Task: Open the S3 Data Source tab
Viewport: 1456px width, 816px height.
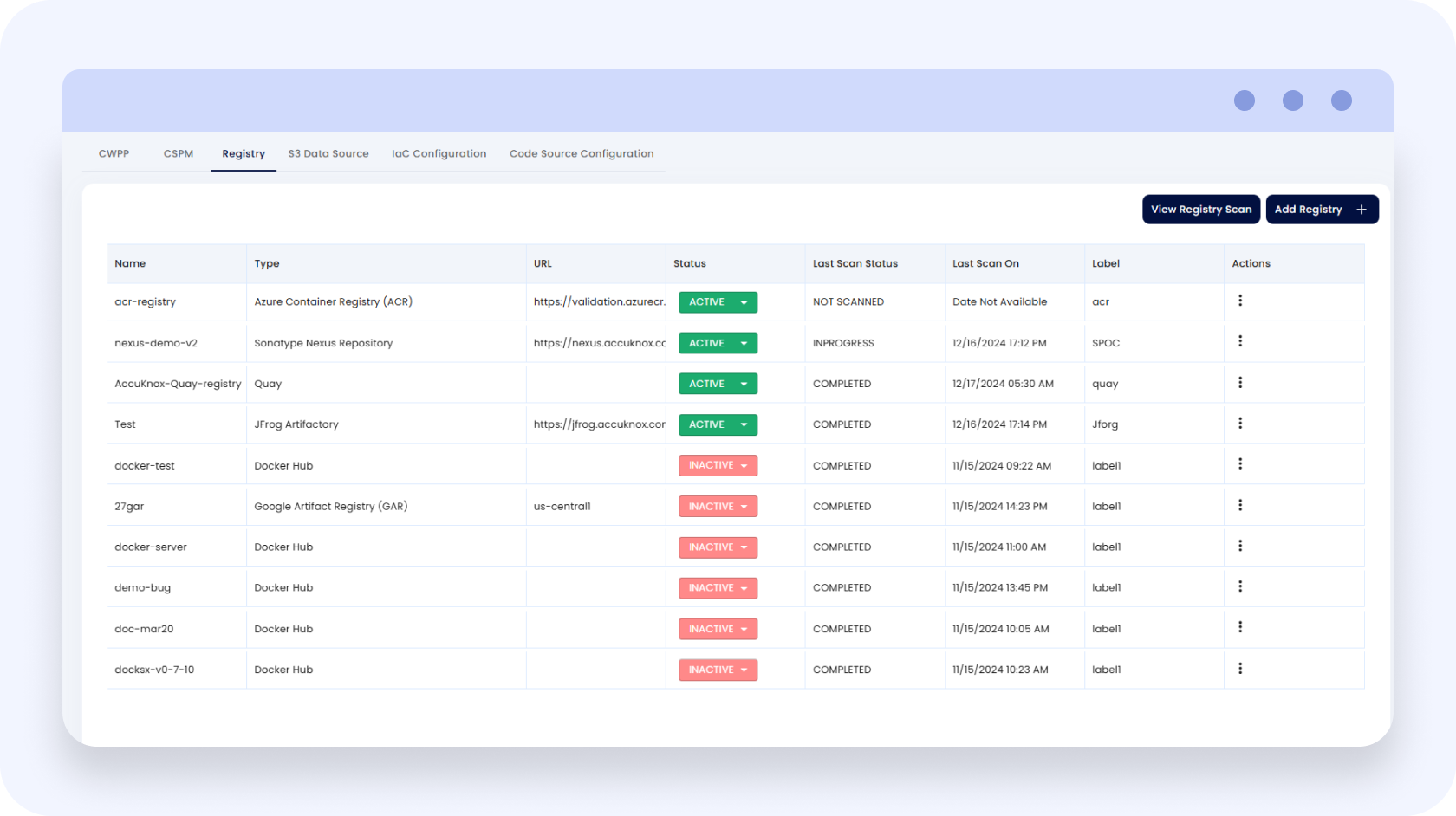Action: [x=328, y=154]
